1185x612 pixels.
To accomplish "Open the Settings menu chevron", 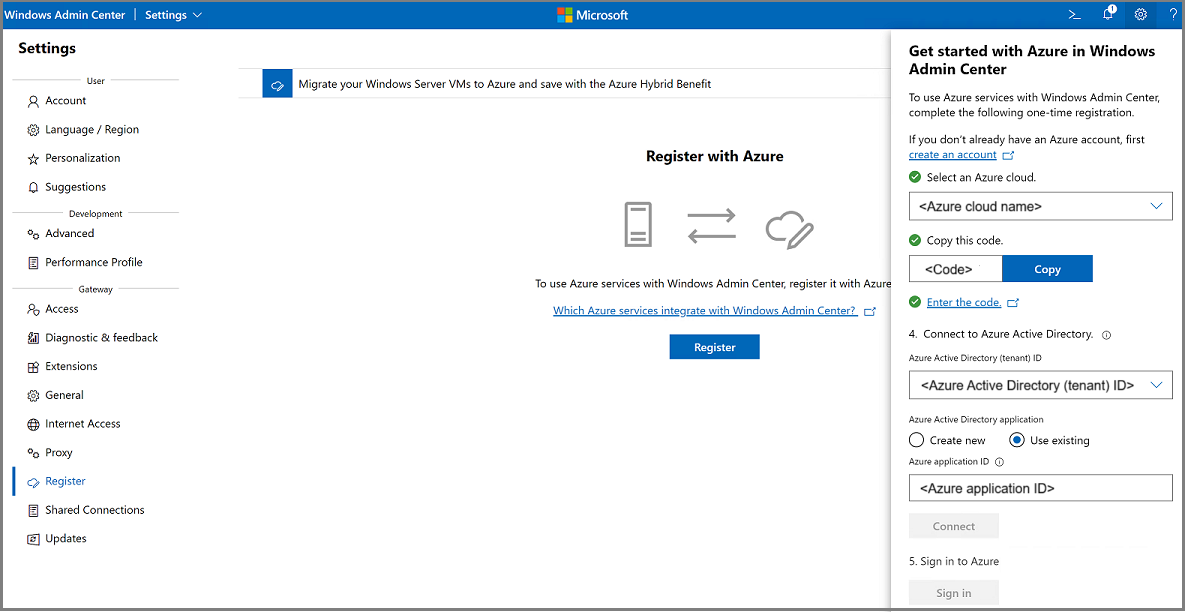I will pos(197,14).
